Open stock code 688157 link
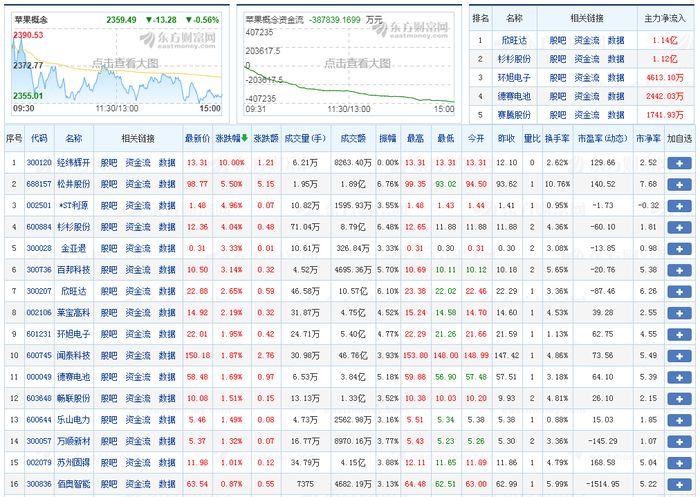This screenshot has height=497, width=700. click(x=39, y=184)
